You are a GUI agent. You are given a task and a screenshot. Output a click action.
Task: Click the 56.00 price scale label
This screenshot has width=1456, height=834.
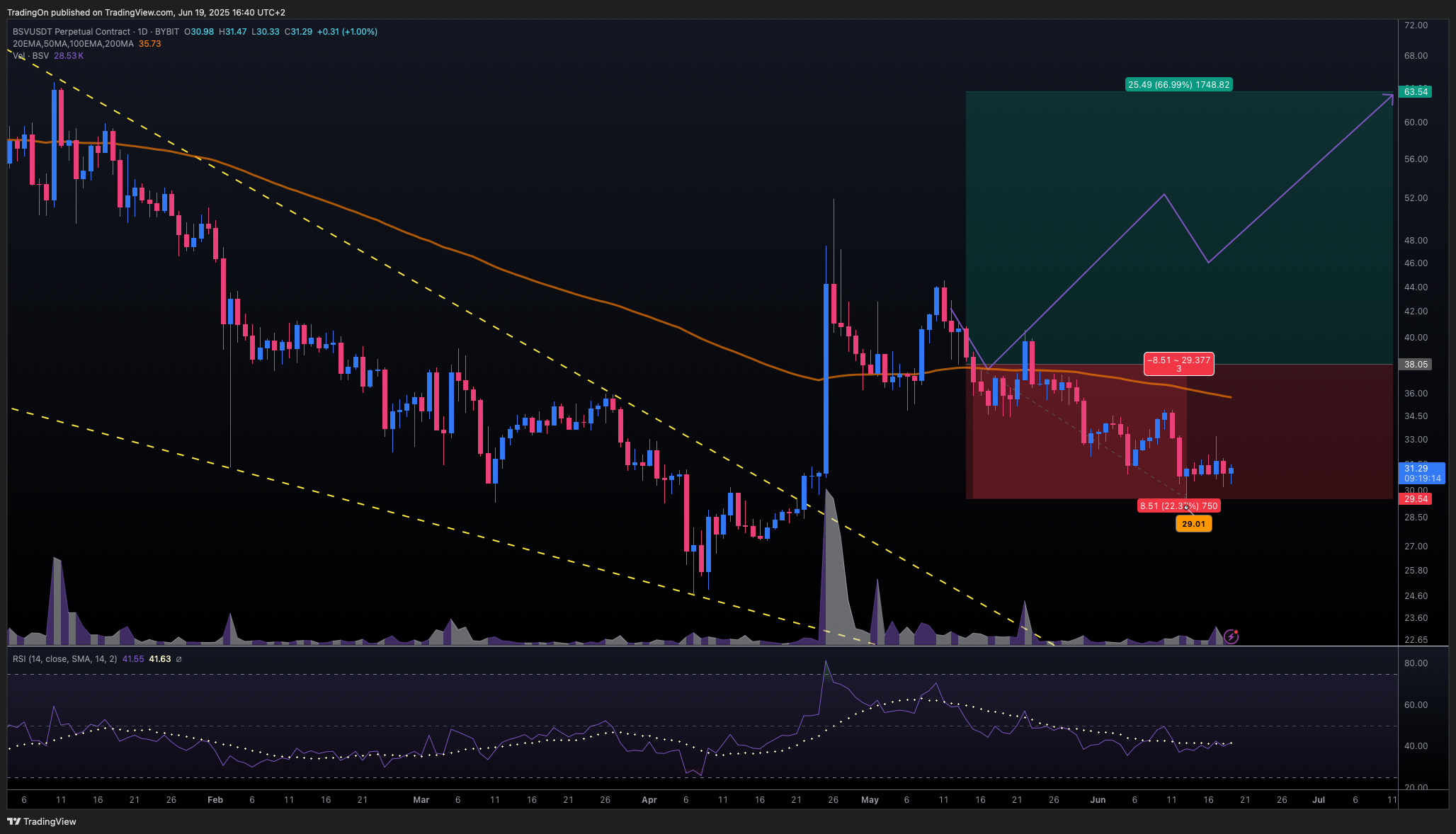click(x=1416, y=159)
